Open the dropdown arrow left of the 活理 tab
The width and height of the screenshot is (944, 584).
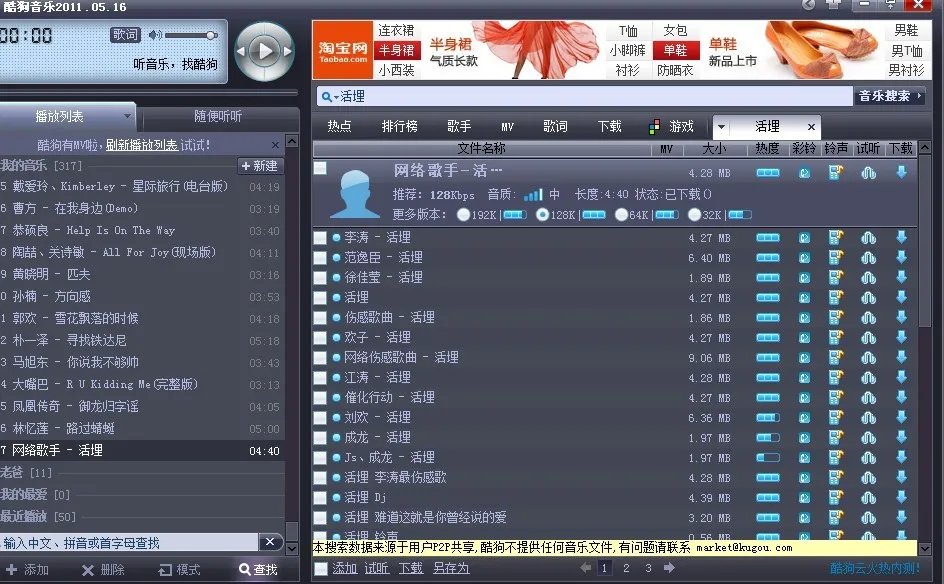tap(722, 126)
